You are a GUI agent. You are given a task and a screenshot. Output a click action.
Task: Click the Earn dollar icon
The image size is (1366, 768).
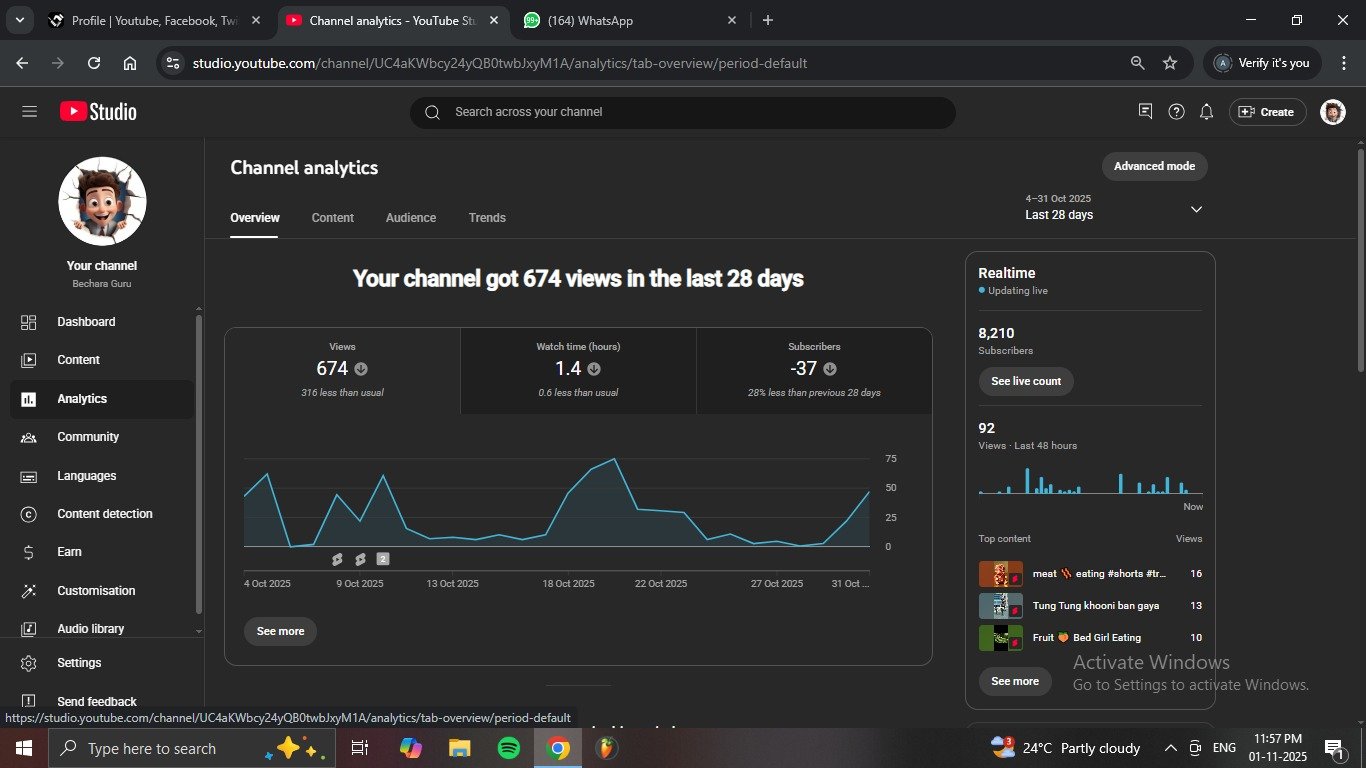tap(29, 552)
